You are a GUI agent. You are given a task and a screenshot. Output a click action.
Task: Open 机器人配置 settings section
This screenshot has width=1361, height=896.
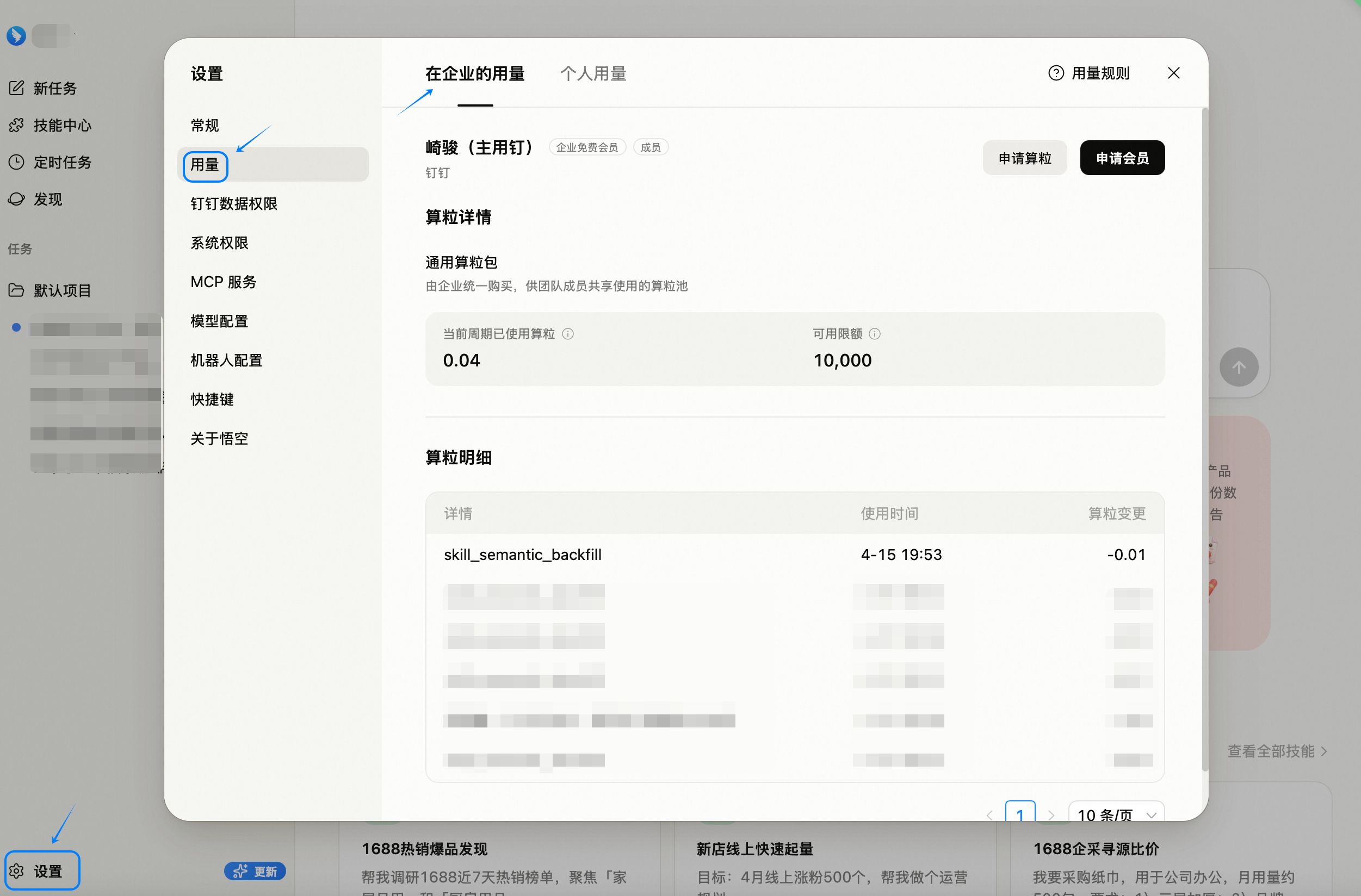tap(274, 360)
